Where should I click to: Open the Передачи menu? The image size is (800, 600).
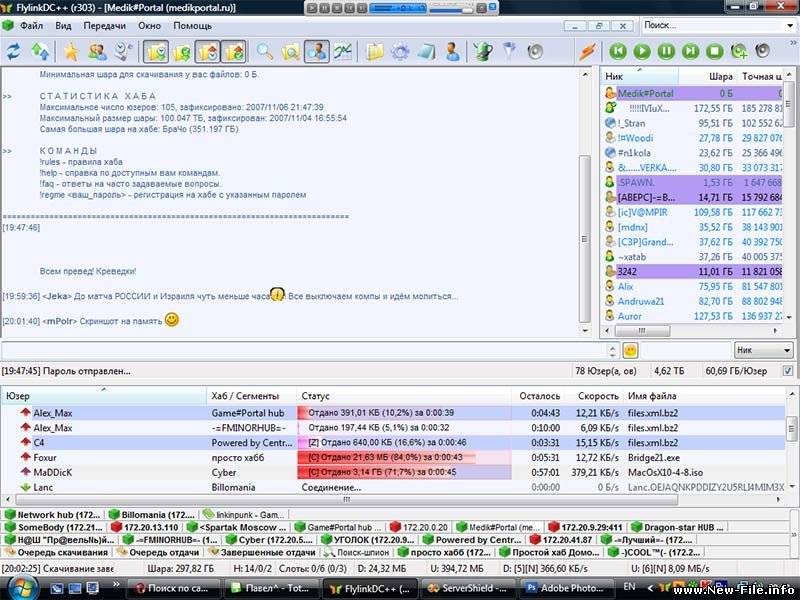tap(103, 26)
